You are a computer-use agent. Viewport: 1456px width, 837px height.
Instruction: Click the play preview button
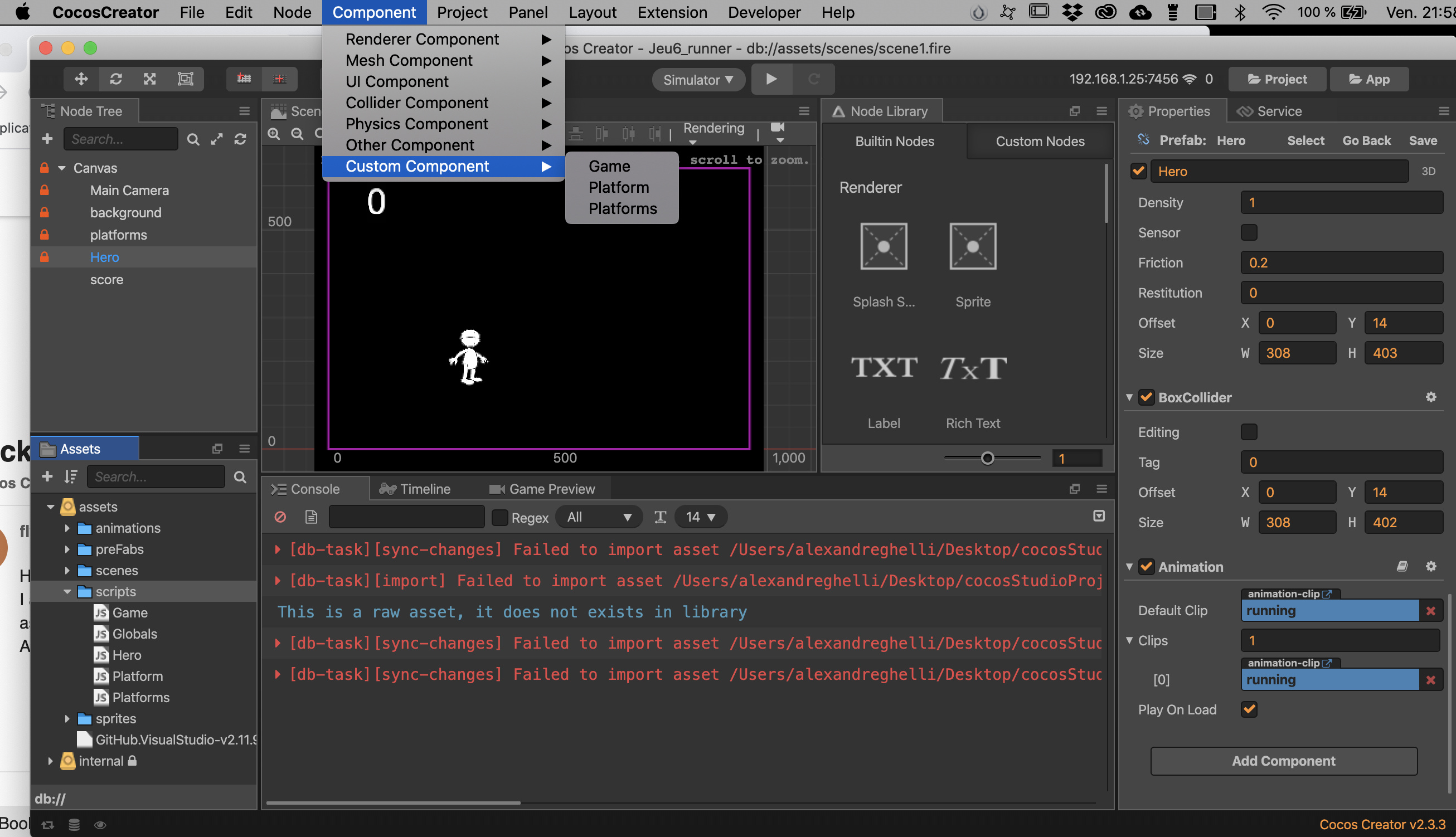pyautogui.click(x=771, y=79)
